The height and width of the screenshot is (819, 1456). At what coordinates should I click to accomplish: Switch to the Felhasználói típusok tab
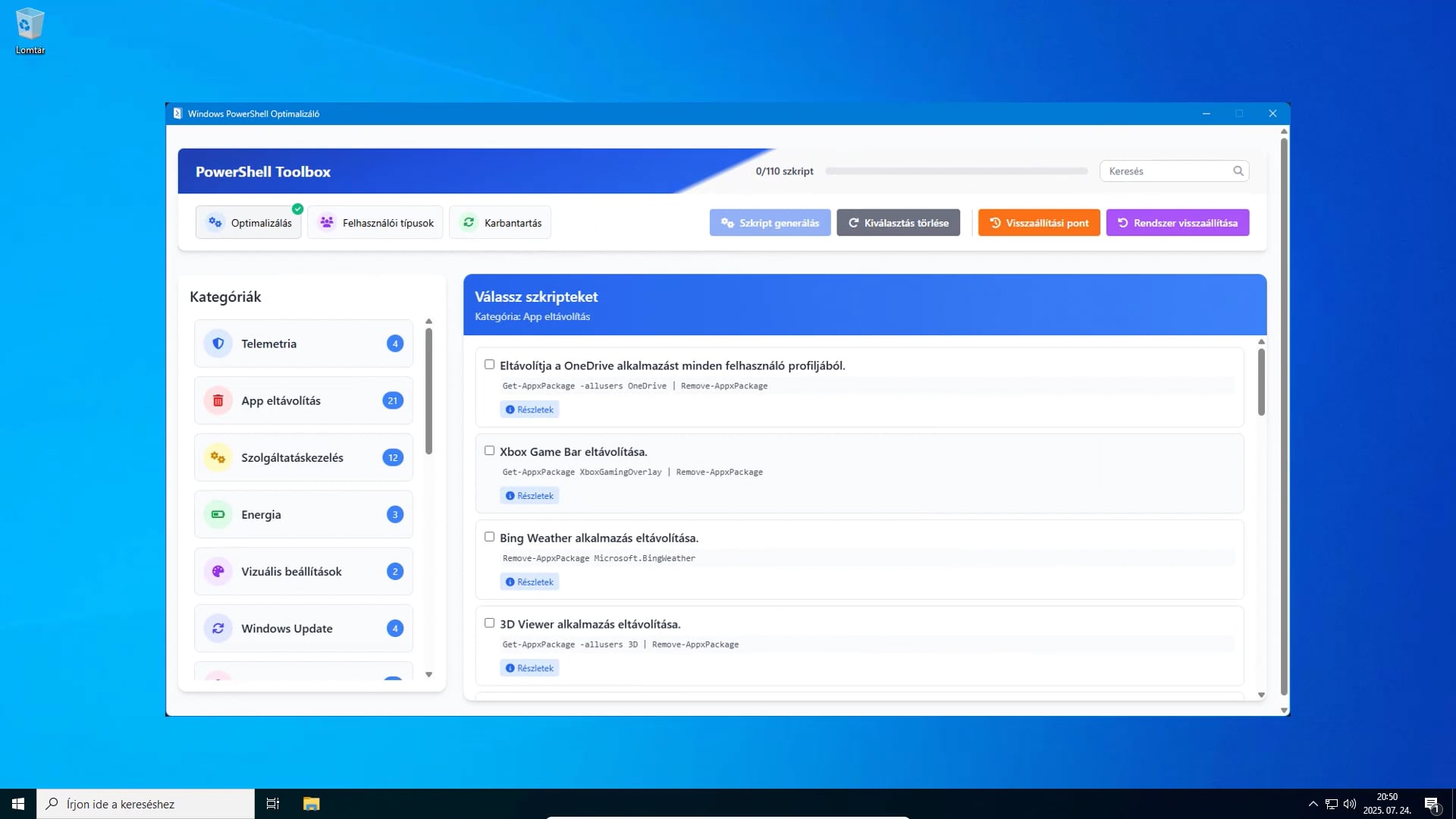(x=376, y=223)
